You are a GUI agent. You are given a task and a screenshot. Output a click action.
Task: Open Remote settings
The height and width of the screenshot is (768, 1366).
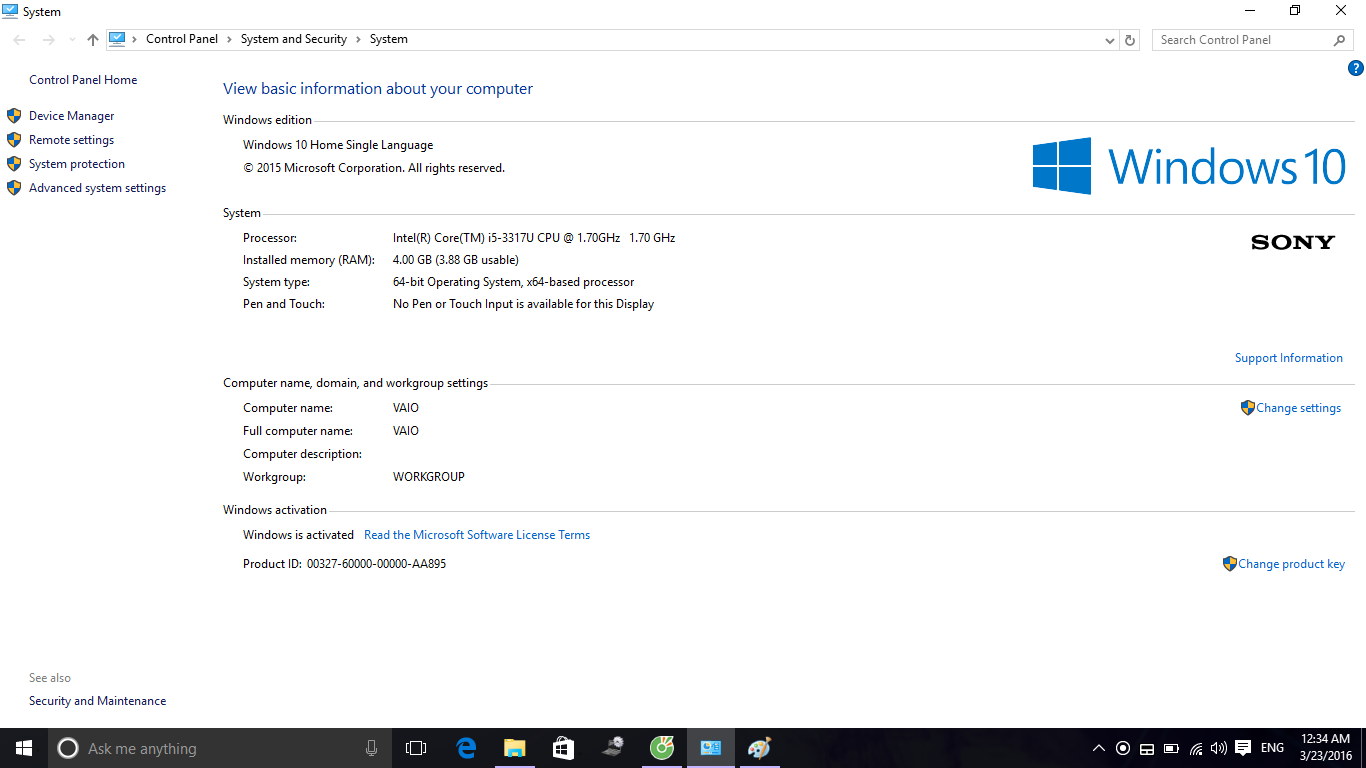pyautogui.click(x=72, y=140)
